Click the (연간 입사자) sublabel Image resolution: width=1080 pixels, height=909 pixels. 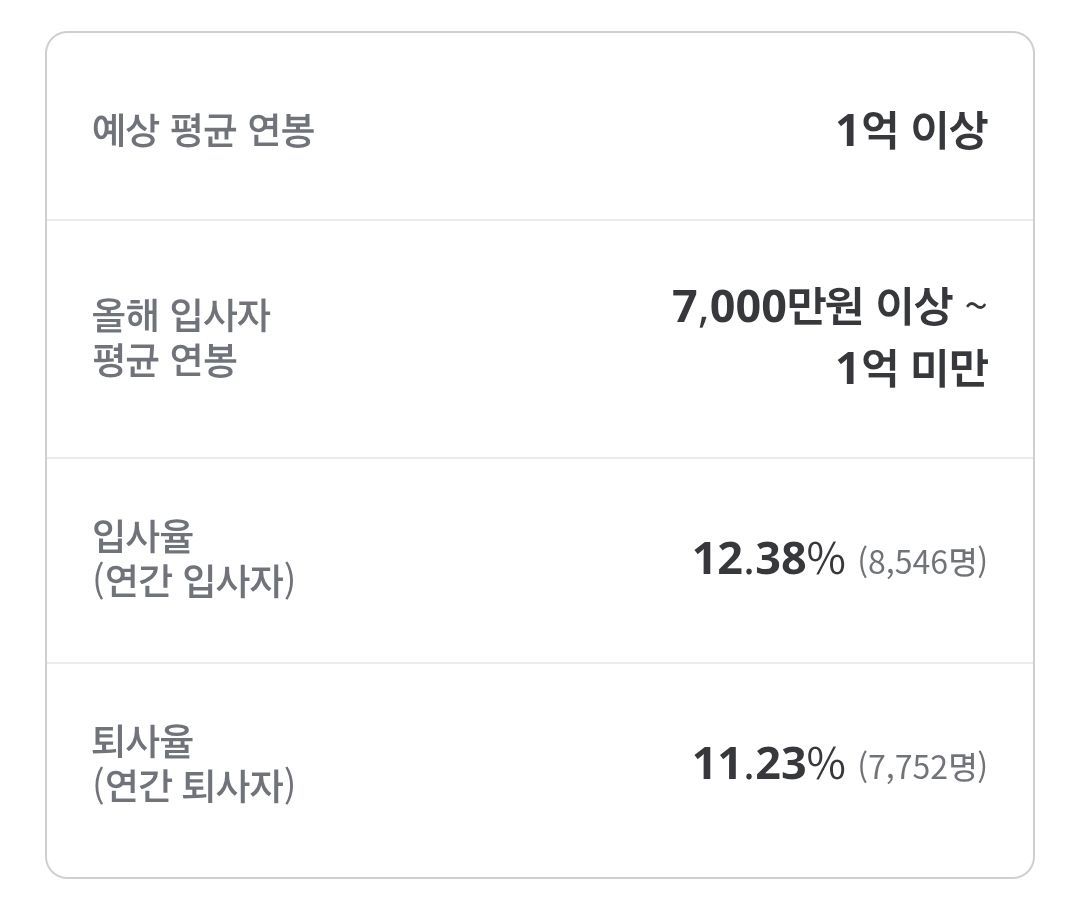coord(193,581)
